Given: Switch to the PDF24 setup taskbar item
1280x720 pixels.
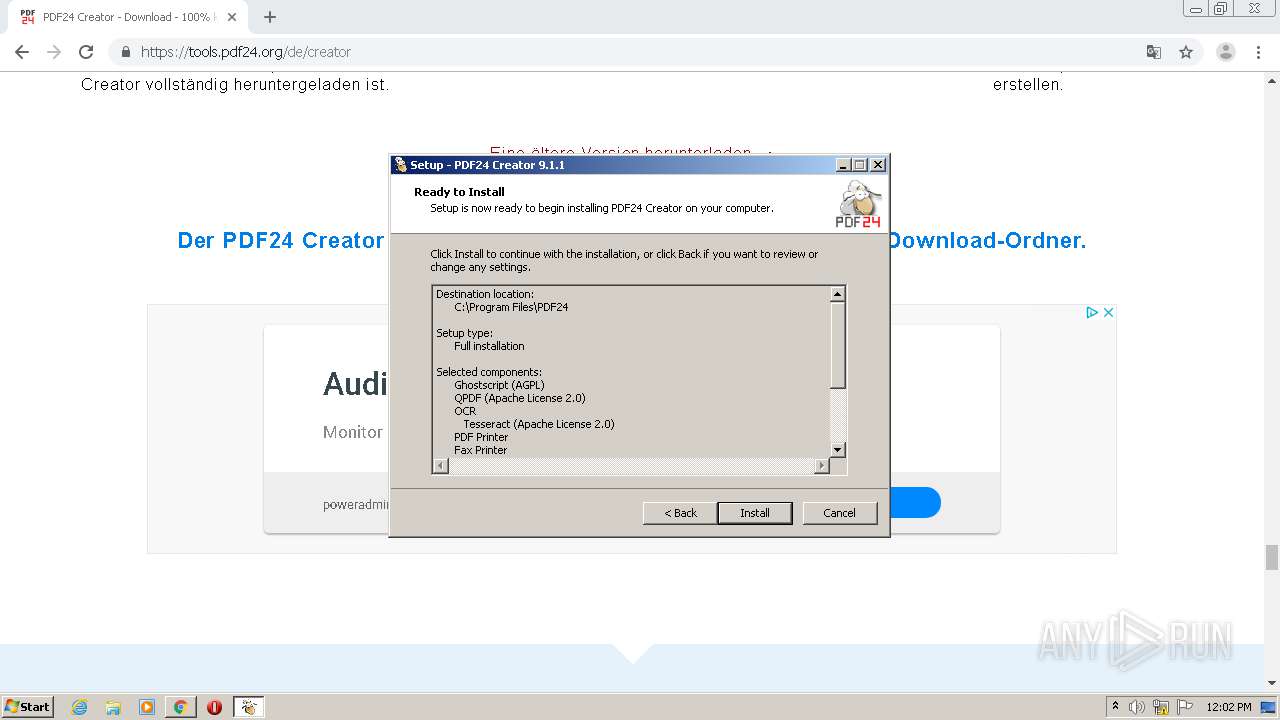Looking at the screenshot, I should click(x=248, y=707).
